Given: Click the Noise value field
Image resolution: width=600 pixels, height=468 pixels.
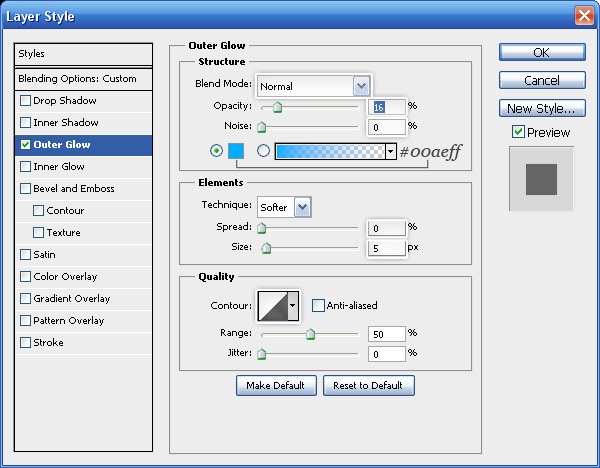Looking at the screenshot, I should click(x=386, y=127).
